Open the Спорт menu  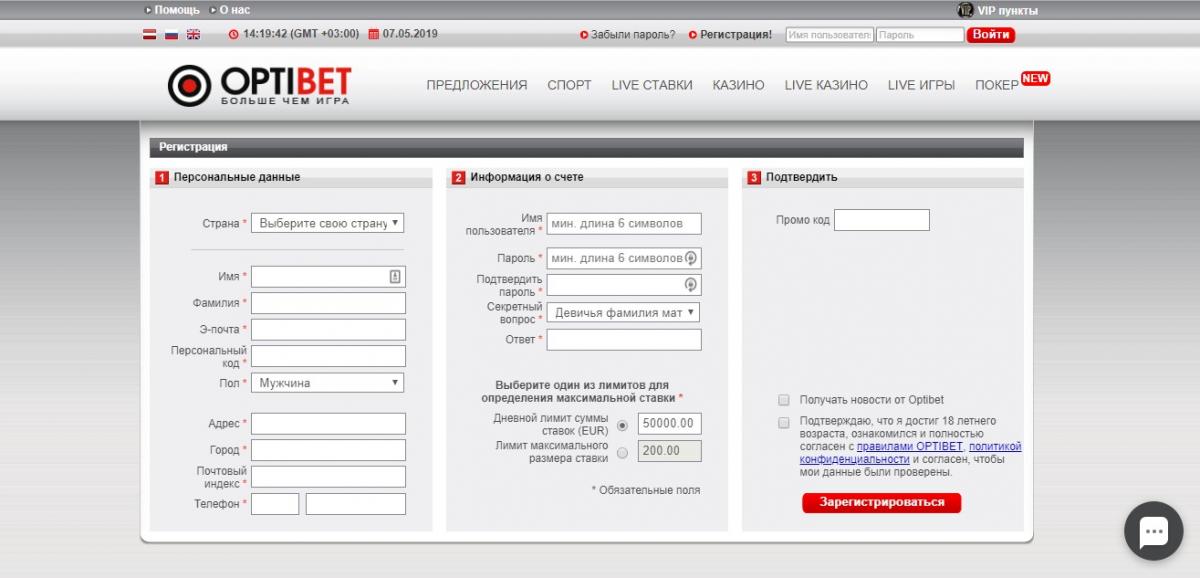[569, 85]
